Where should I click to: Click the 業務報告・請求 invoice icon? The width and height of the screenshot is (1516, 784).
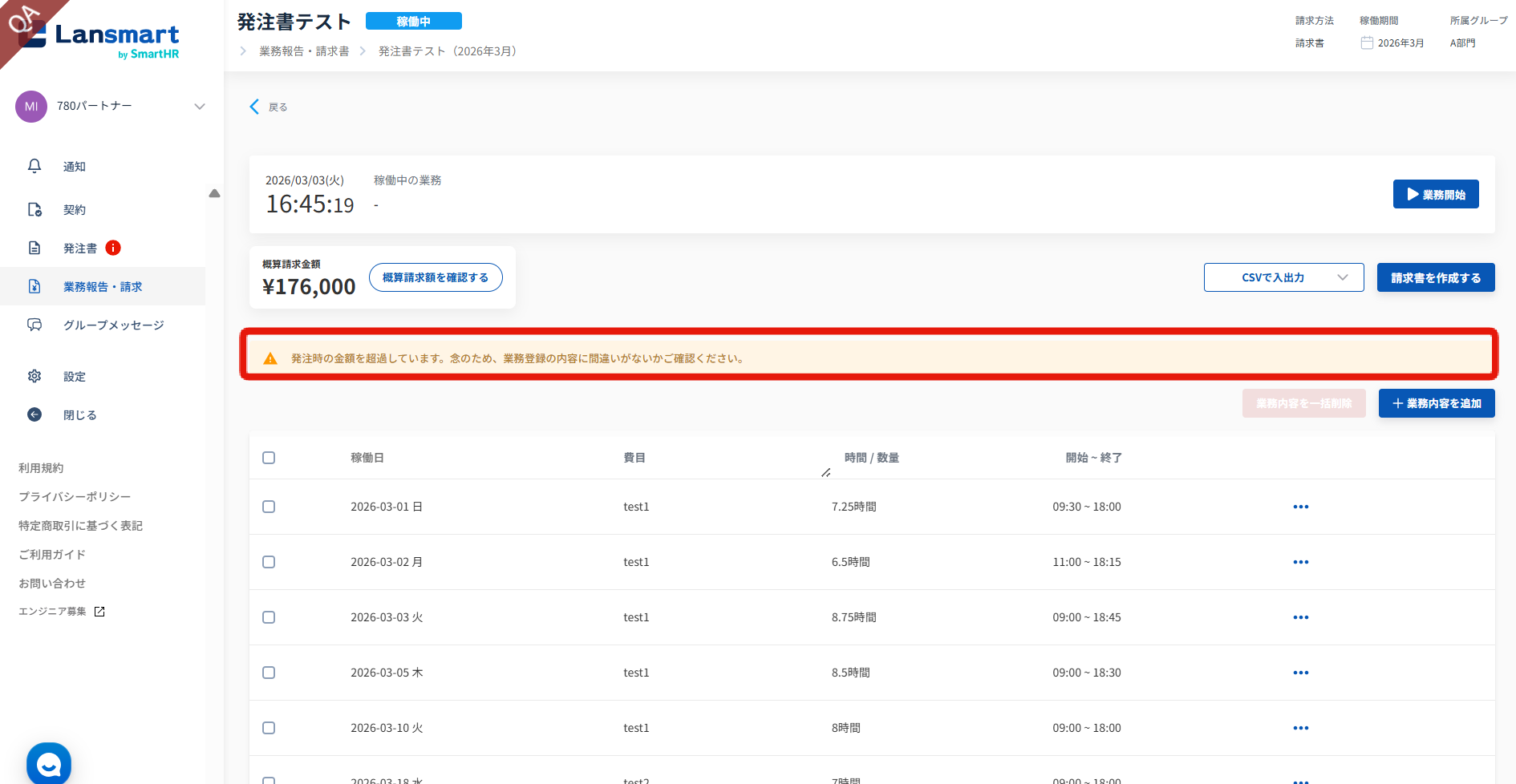point(34,286)
